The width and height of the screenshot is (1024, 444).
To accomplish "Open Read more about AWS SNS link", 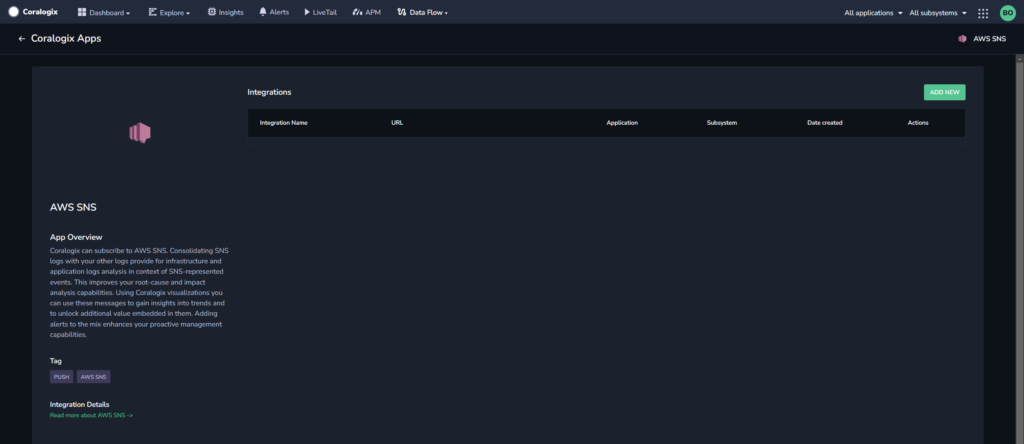I will click(x=91, y=415).
